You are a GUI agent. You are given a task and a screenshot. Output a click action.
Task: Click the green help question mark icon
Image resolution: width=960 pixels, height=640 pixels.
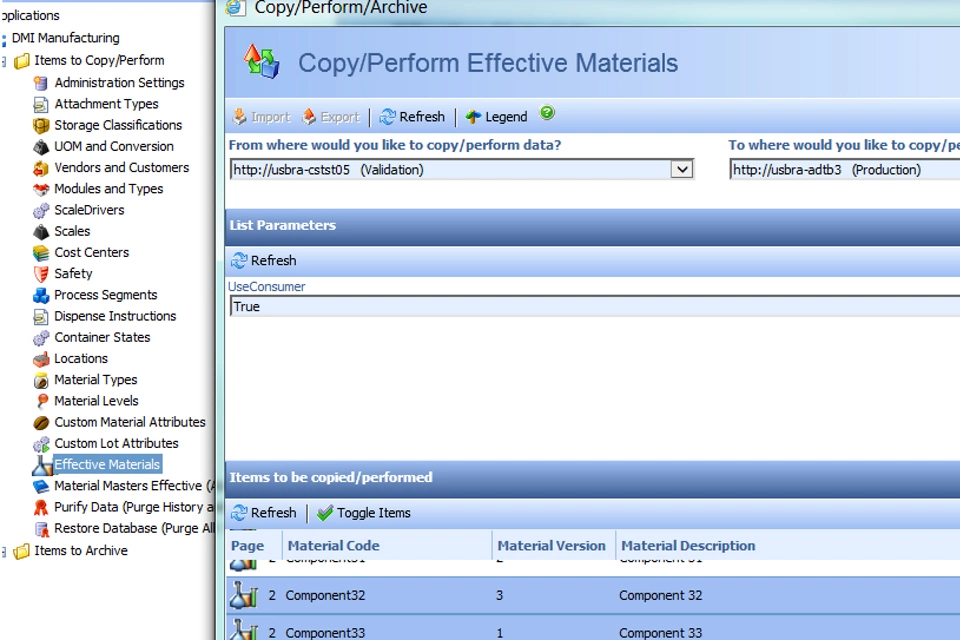click(547, 113)
